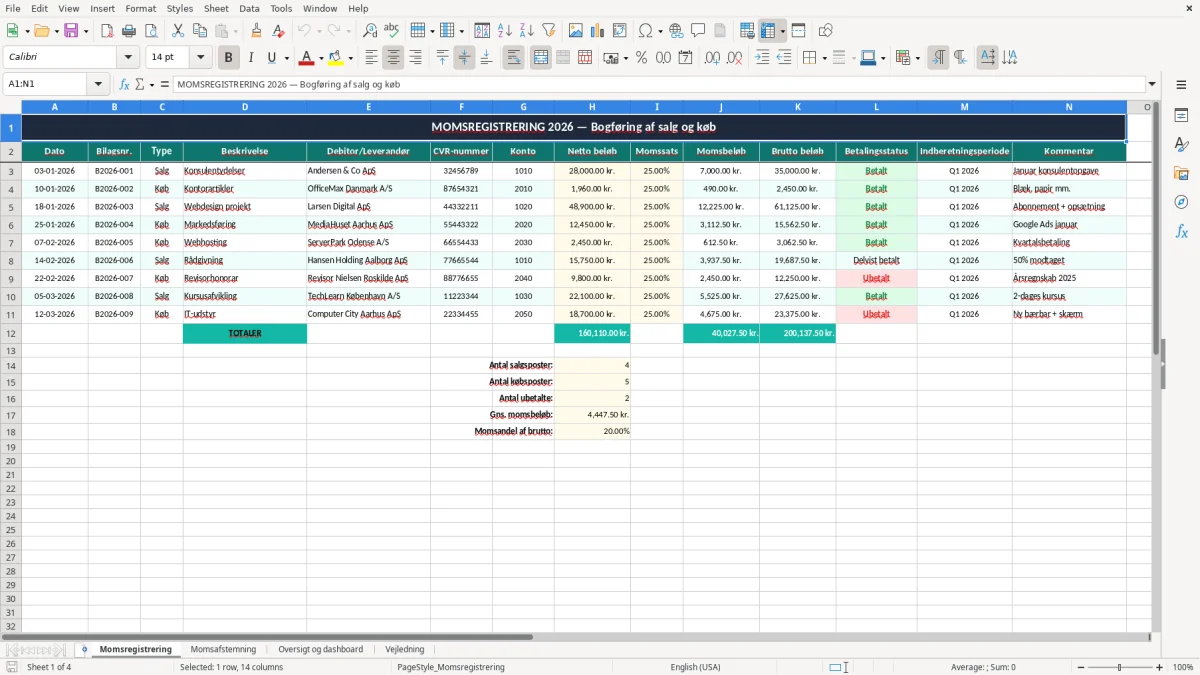Click the Zoom In plus button

click(1160, 667)
